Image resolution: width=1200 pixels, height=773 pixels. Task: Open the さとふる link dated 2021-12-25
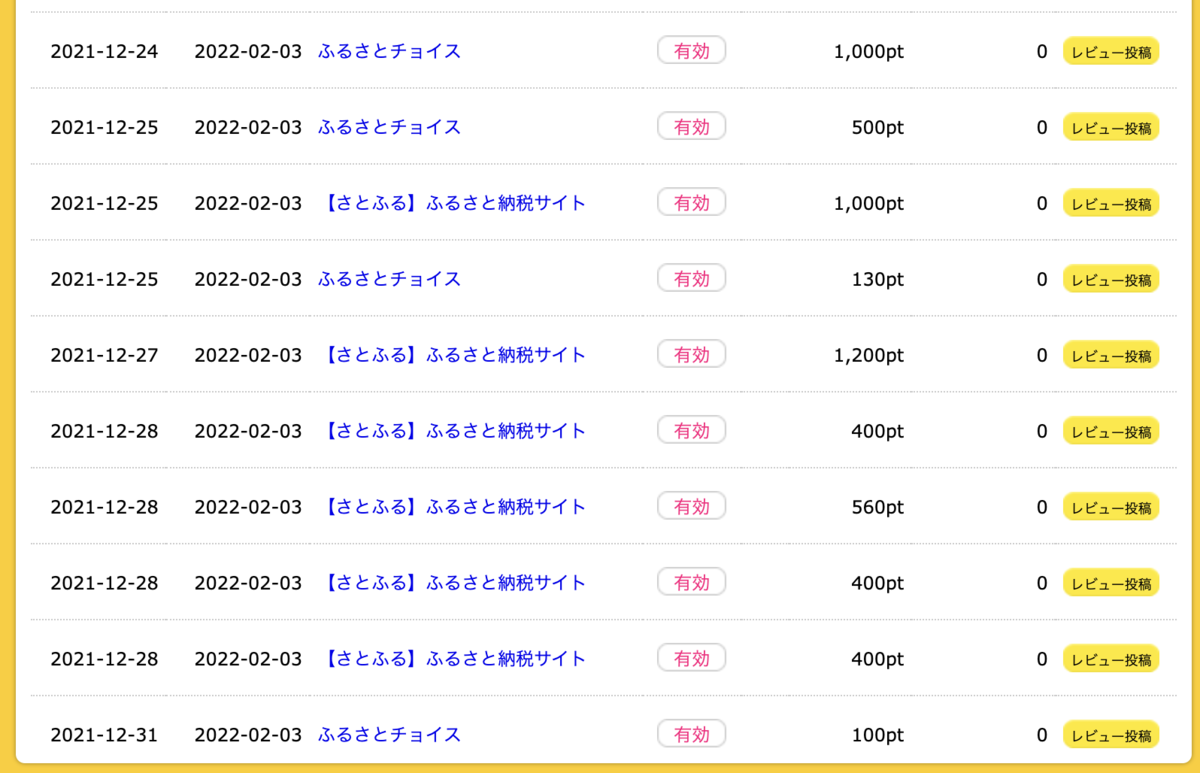point(451,202)
